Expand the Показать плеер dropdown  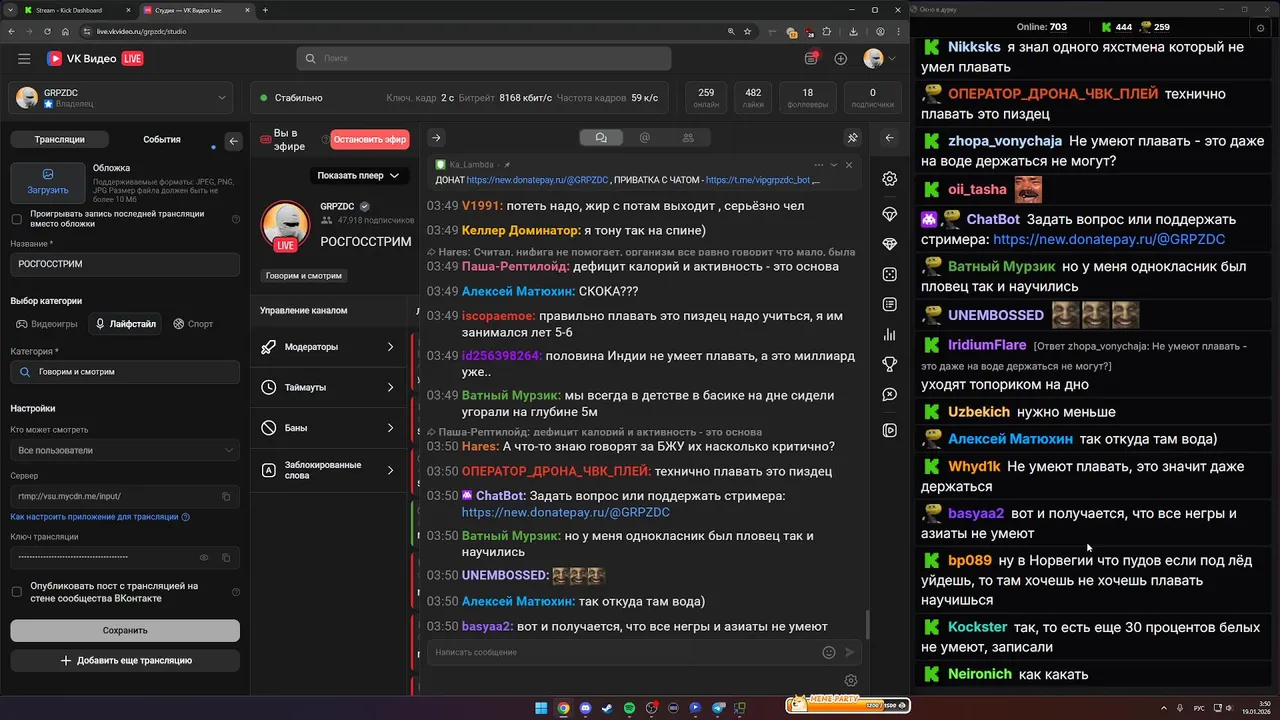[357, 176]
